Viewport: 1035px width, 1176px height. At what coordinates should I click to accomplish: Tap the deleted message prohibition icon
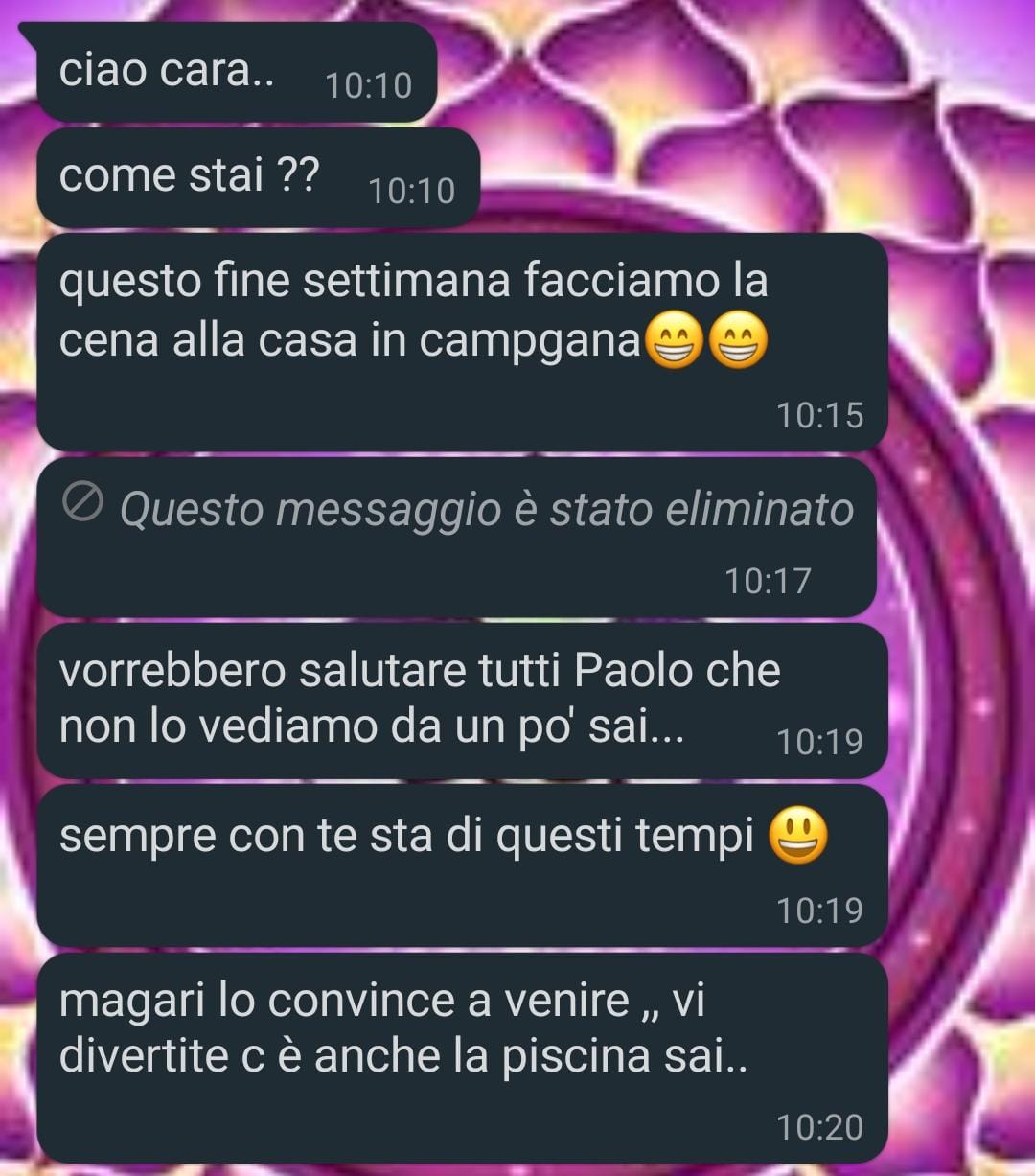pos(82,504)
